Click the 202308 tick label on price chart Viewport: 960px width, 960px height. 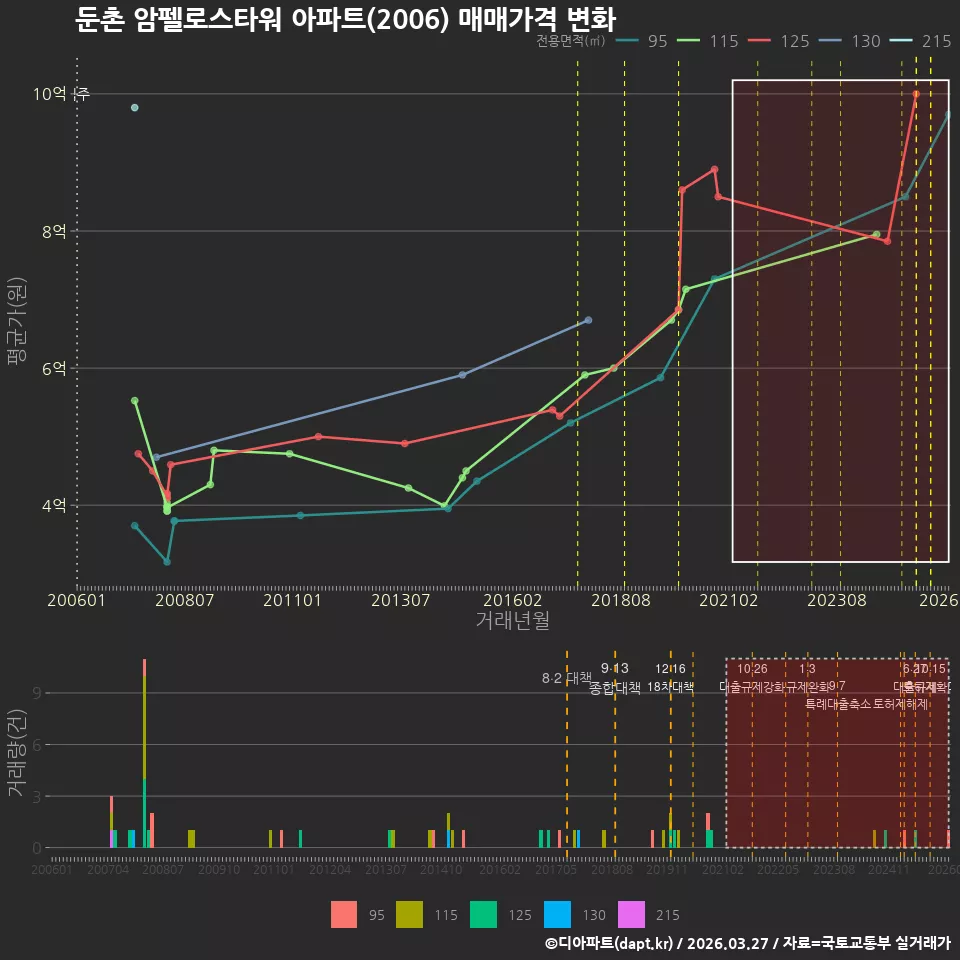(x=837, y=599)
